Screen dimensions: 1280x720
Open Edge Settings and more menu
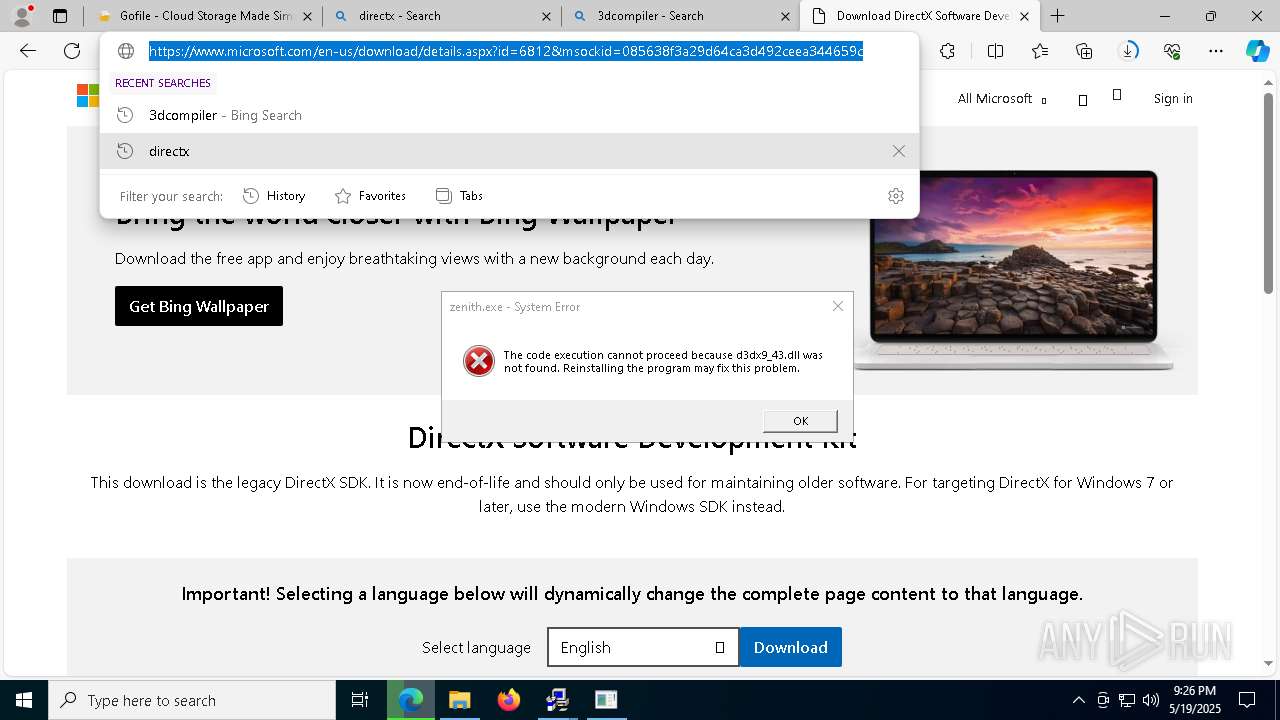click(x=1216, y=51)
